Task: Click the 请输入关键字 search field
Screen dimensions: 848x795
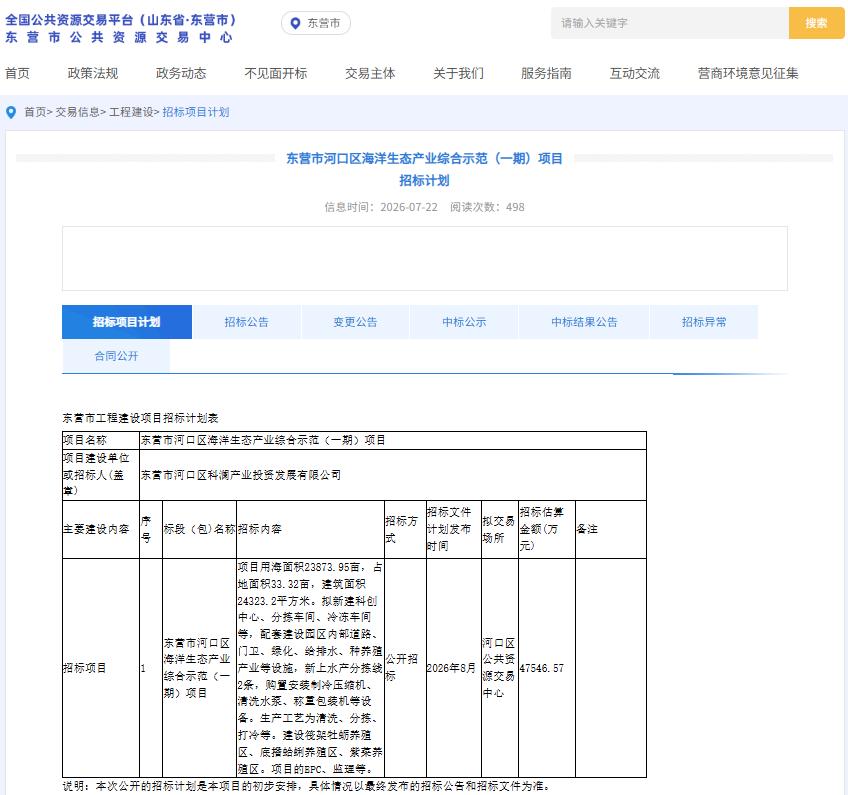Action: tap(670, 23)
